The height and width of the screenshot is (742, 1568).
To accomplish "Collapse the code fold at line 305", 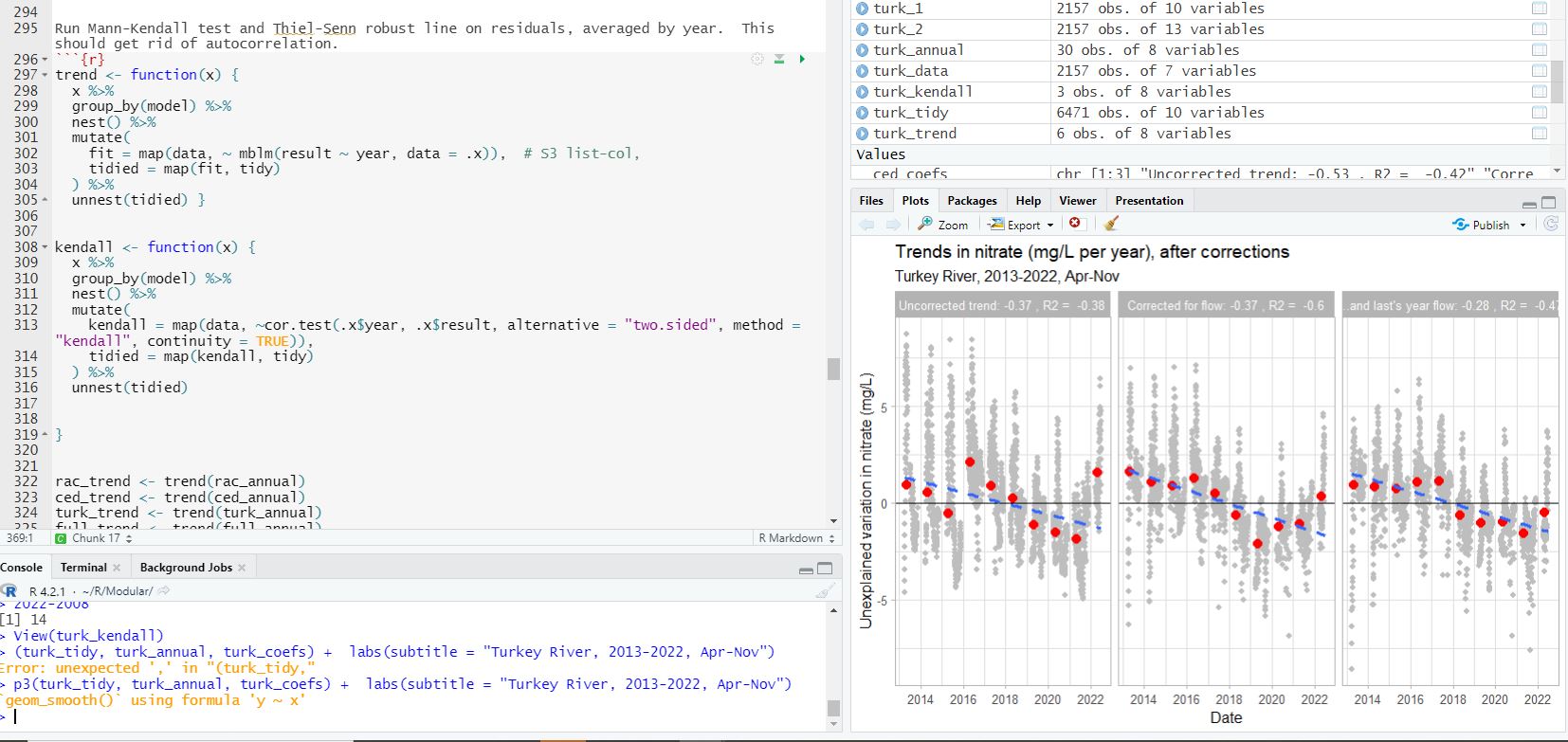I will click(45, 200).
